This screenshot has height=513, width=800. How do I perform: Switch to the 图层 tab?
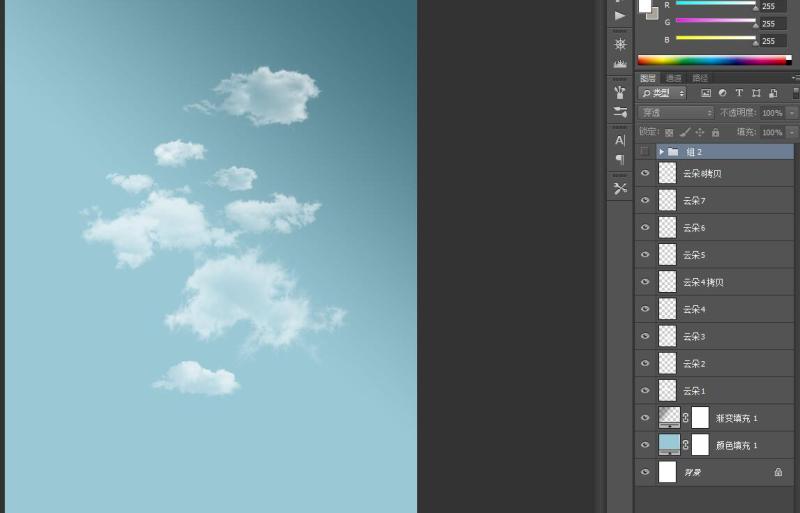[648, 78]
